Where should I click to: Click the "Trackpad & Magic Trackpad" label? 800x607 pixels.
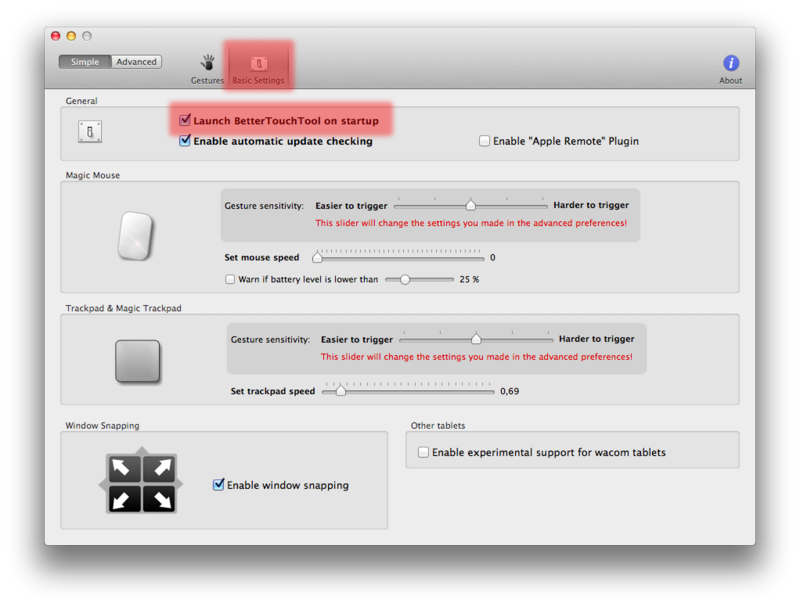click(x=123, y=308)
